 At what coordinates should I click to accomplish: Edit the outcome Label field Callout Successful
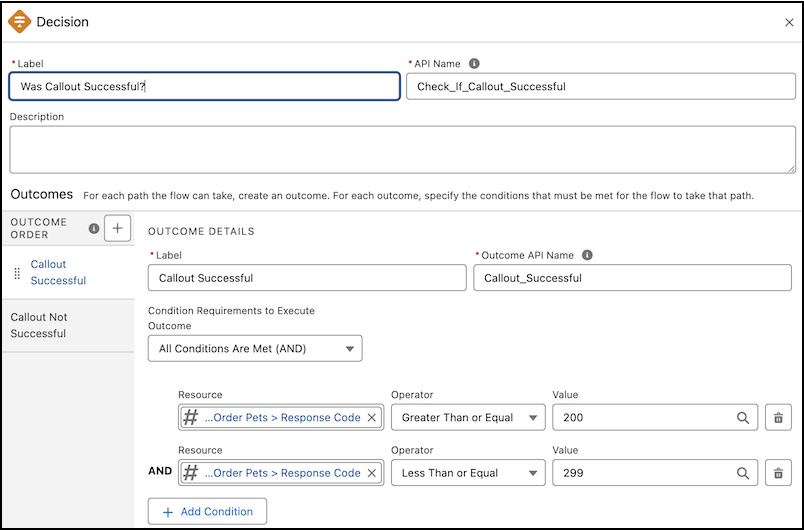tap(307, 278)
